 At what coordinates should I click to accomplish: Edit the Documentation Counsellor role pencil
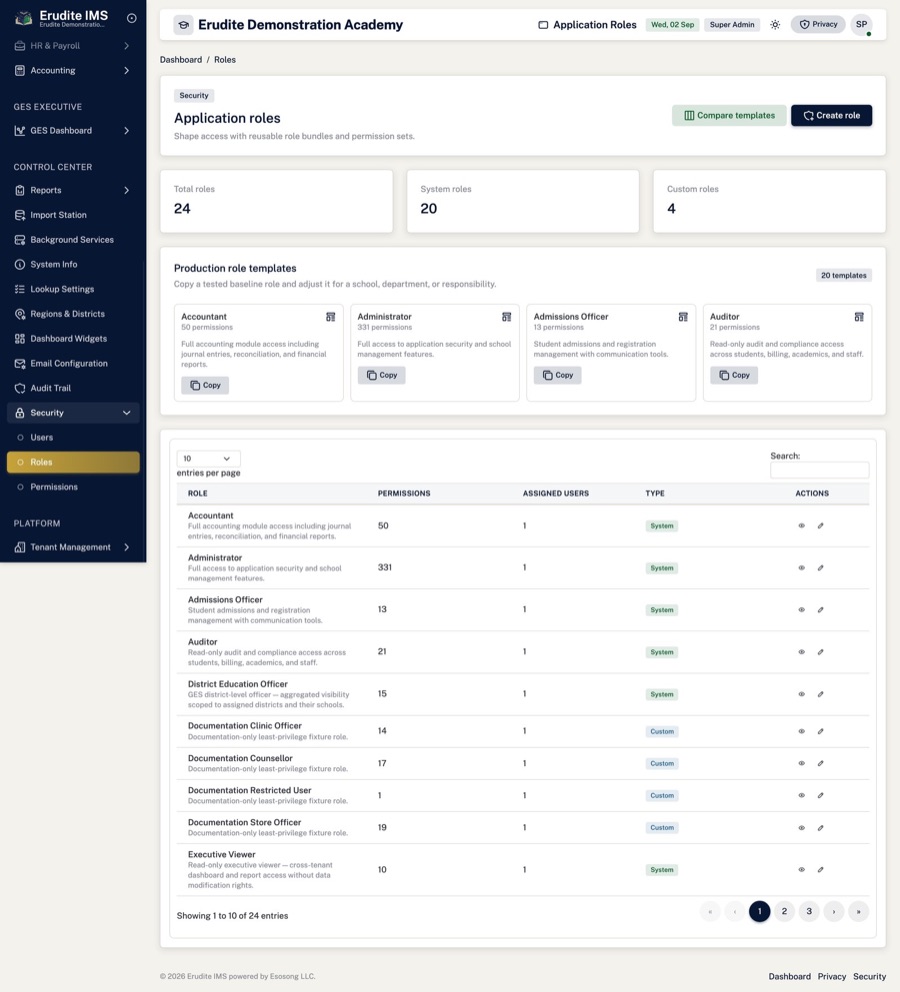coord(820,764)
